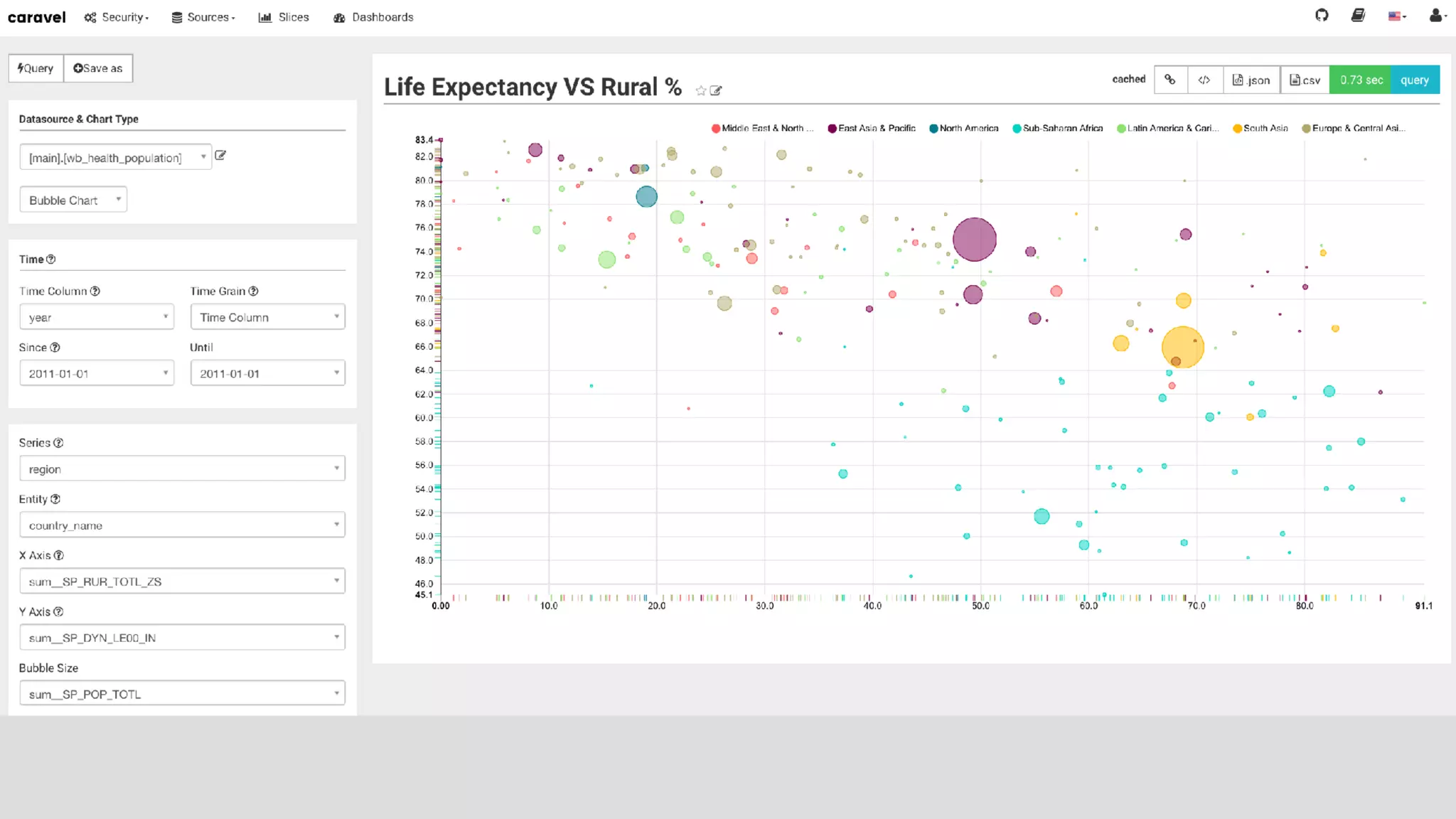Screen dimensions: 1456x819
Task: Toggle Sub-Saharan Africa legend series
Action: click(x=1058, y=129)
